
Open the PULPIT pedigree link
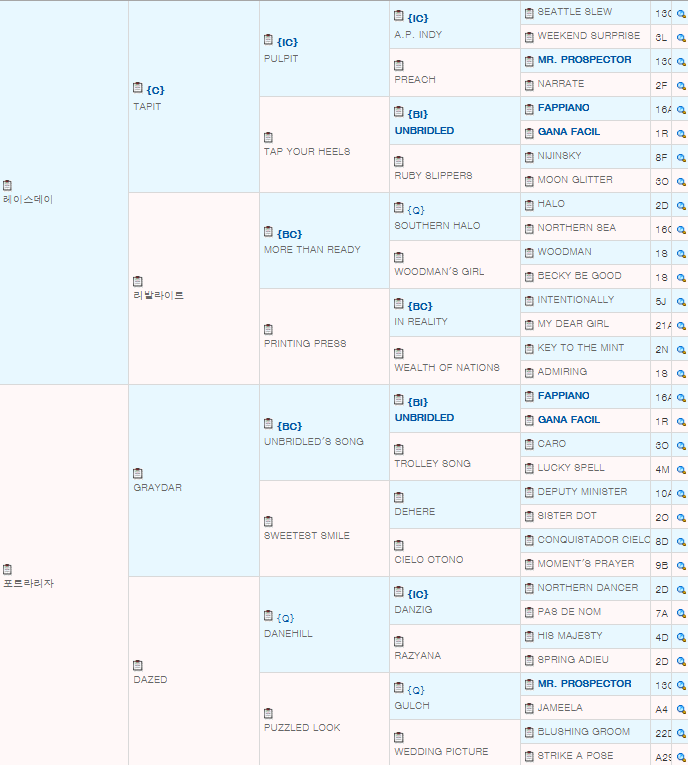[x=281, y=59]
